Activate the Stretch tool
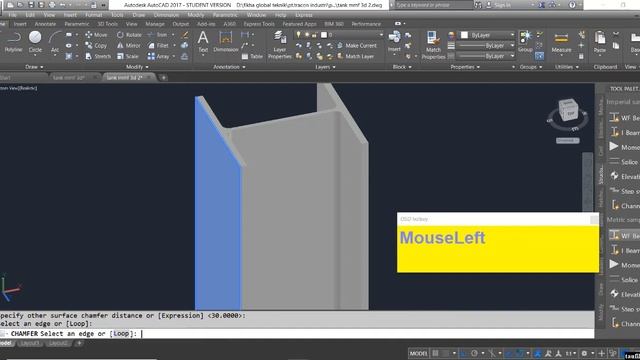 (98, 56)
